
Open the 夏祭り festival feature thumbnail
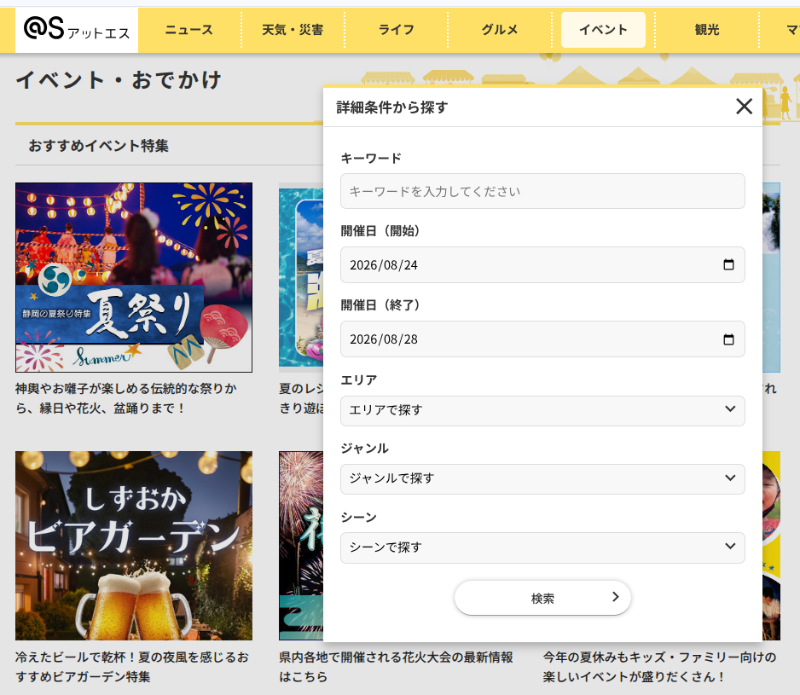(134, 278)
